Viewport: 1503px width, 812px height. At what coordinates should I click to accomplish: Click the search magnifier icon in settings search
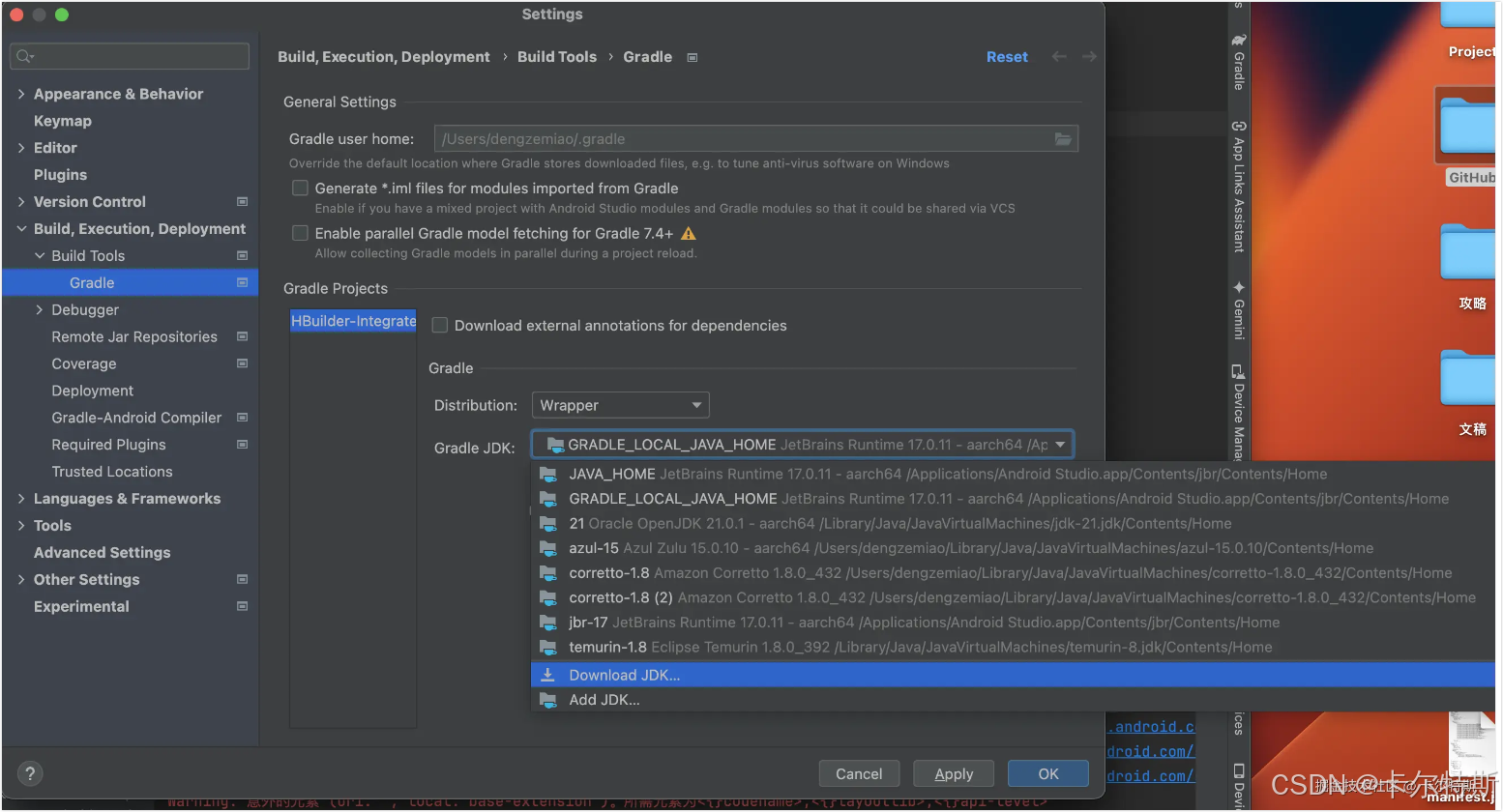click(x=25, y=56)
